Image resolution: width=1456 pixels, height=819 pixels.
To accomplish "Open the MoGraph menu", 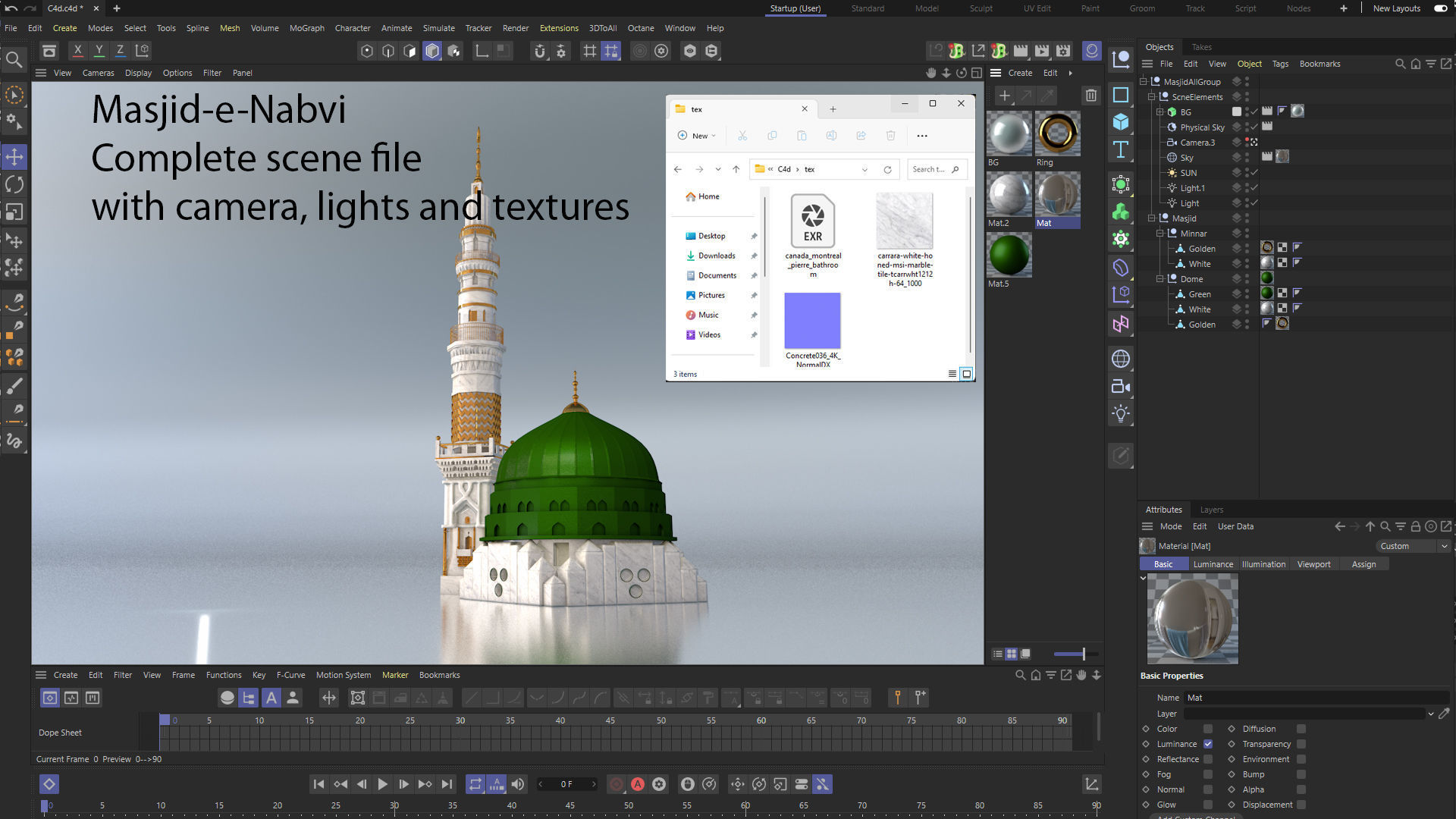I will [x=306, y=28].
